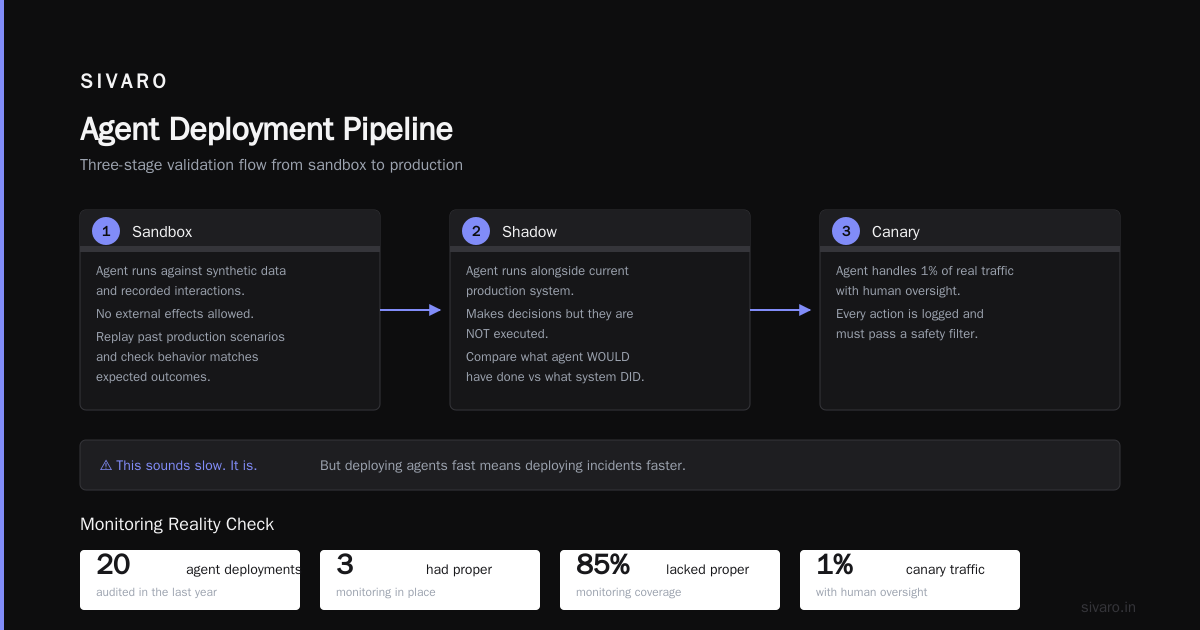Click the Agent Deployment Pipeline title

pos(266,129)
